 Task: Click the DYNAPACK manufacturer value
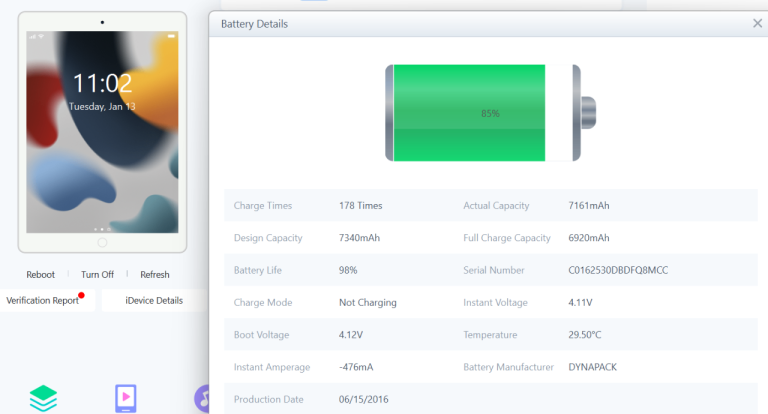(592, 367)
